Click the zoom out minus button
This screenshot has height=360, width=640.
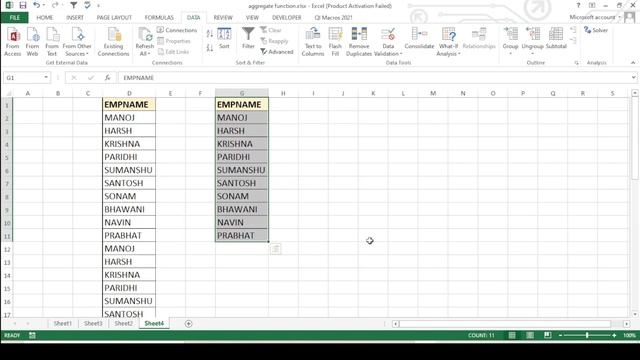point(560,335)
